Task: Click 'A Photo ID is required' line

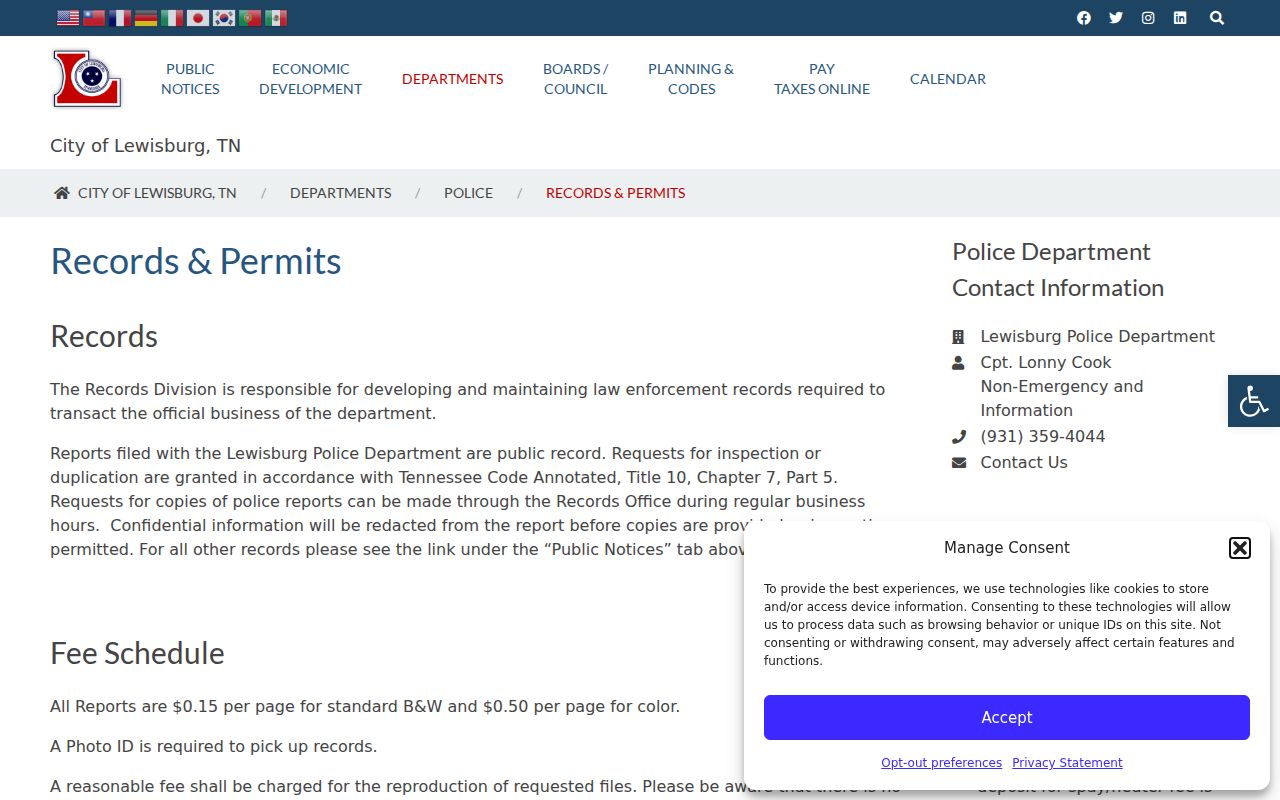Action: (x=214, y=747)
